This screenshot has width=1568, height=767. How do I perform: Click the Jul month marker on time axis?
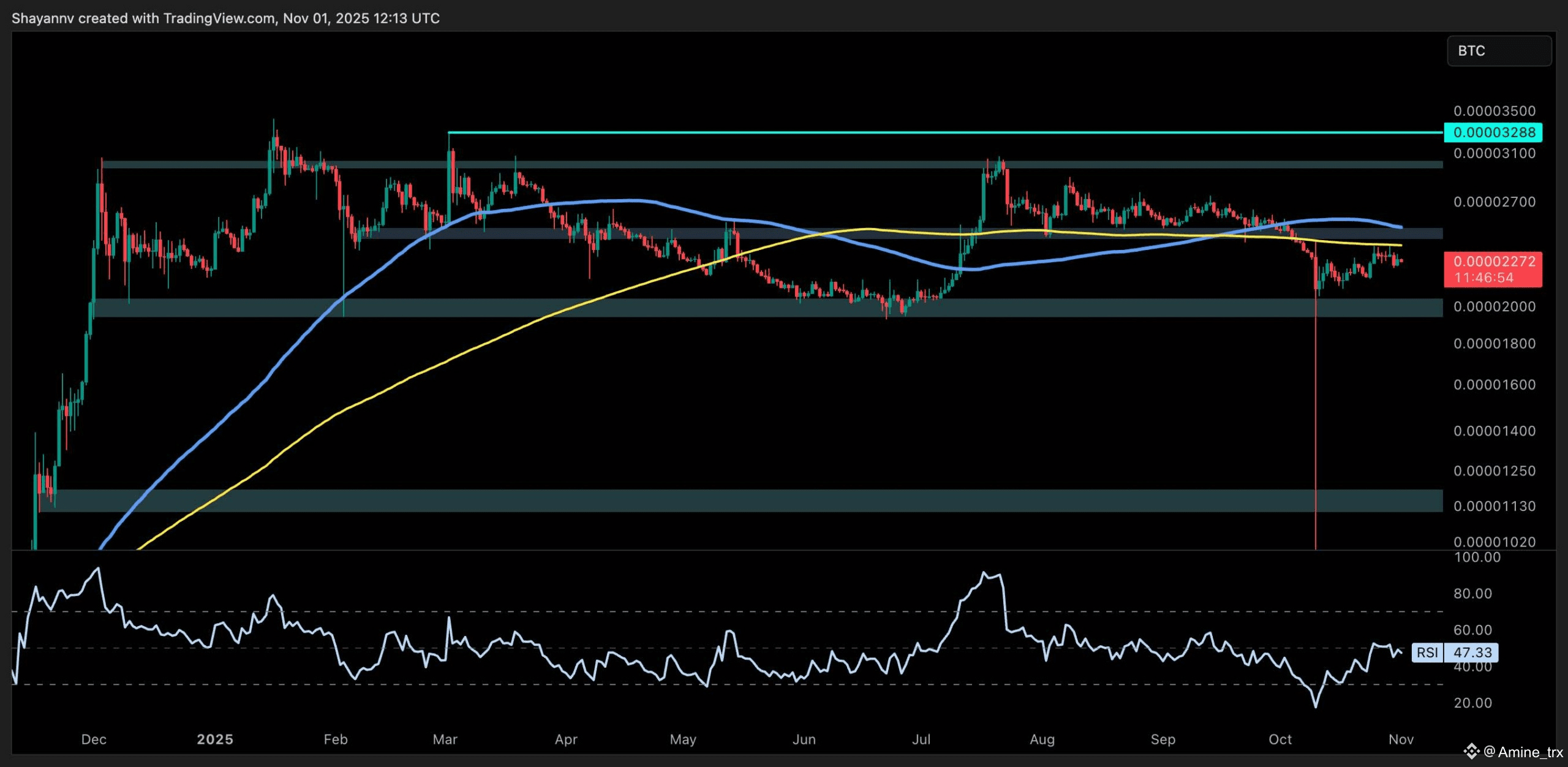point(921,739)
